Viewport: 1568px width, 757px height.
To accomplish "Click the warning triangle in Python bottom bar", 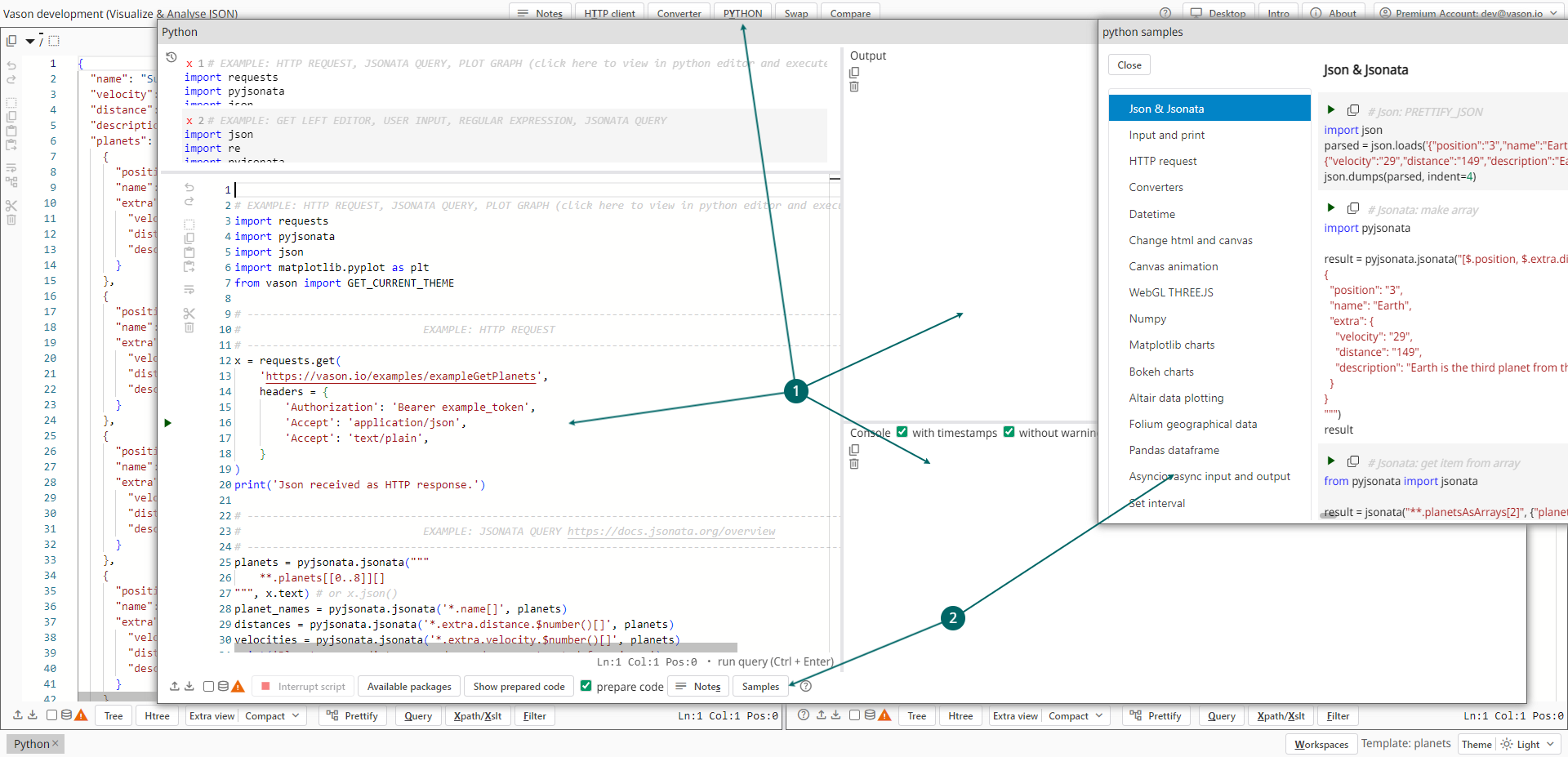I will coord(238,686).
